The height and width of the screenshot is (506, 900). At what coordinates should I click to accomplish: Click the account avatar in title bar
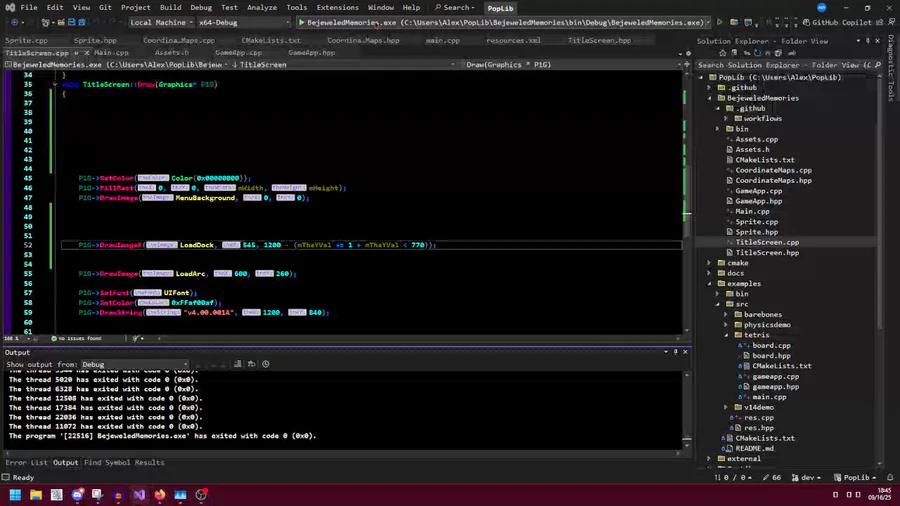click(x=821, y=7)
